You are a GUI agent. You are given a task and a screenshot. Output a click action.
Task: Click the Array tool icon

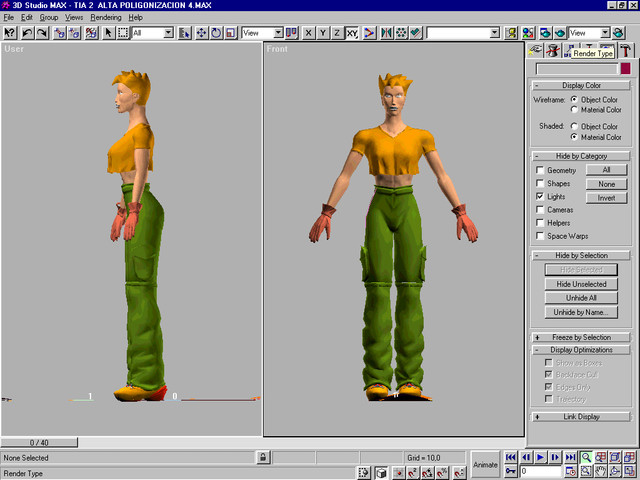401,33
